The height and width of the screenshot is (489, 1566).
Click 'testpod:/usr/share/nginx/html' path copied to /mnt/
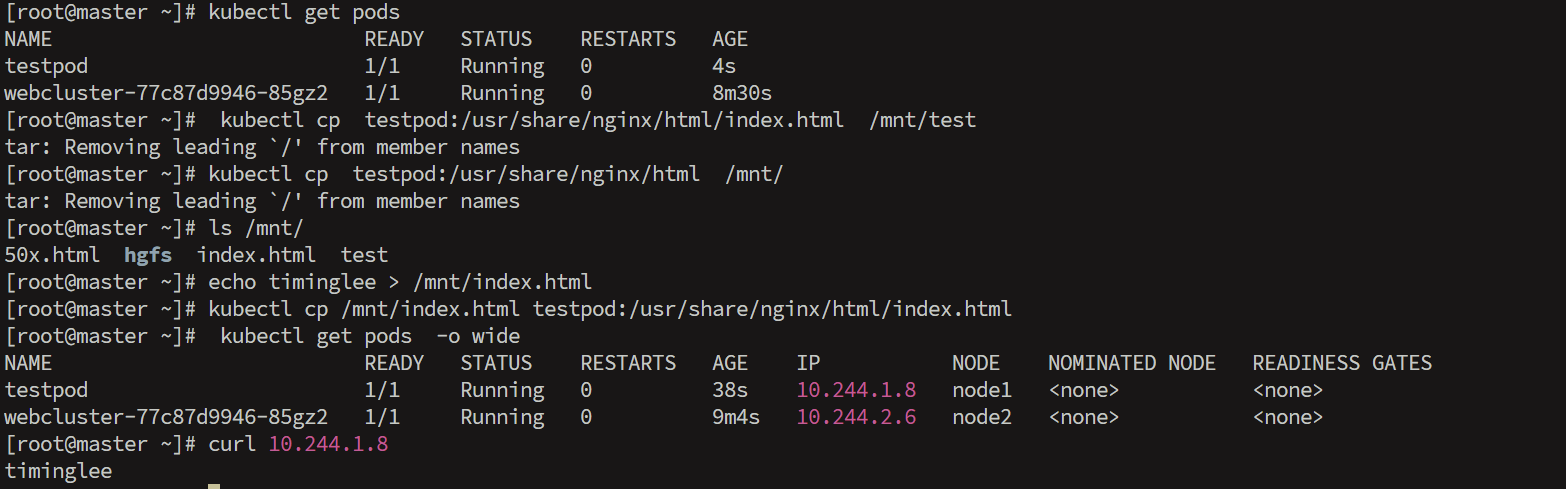(526, 175)
